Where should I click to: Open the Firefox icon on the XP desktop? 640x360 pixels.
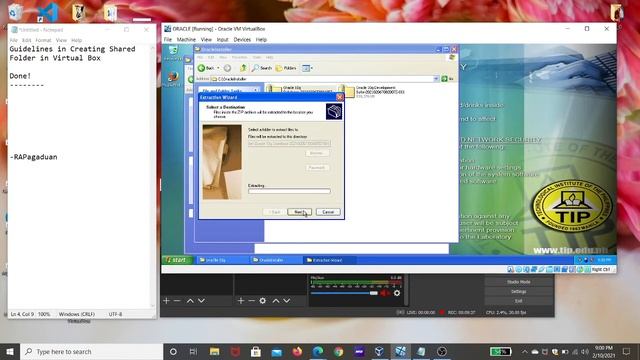click(173, 78)
